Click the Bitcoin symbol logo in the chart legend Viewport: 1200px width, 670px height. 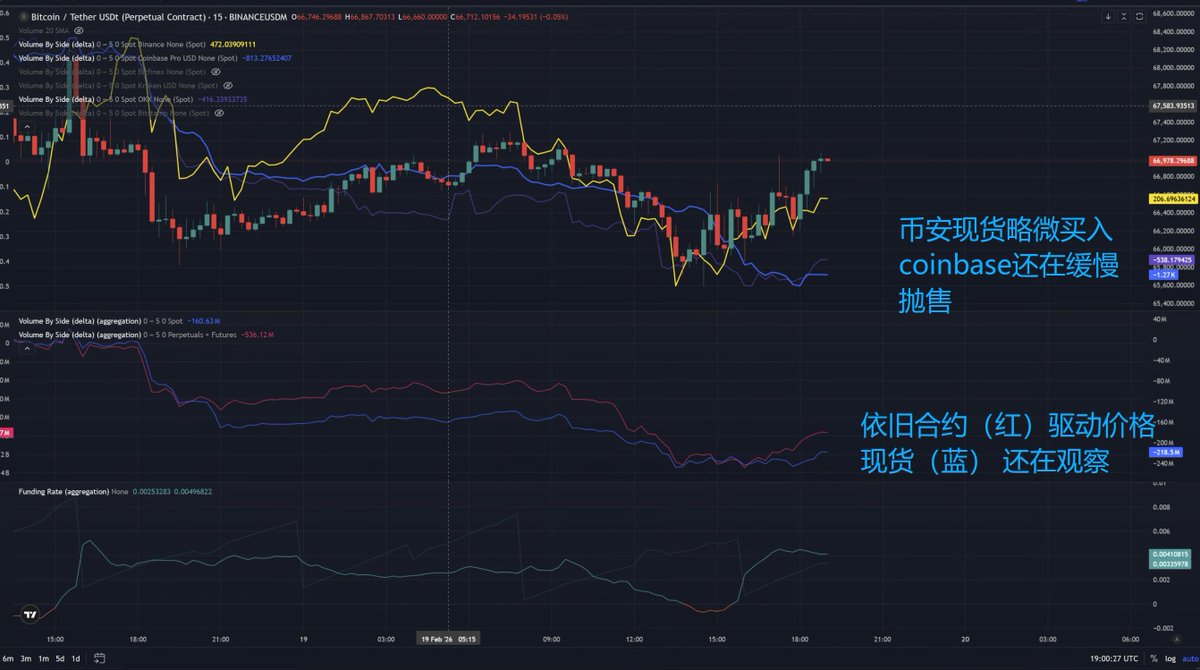24,17
